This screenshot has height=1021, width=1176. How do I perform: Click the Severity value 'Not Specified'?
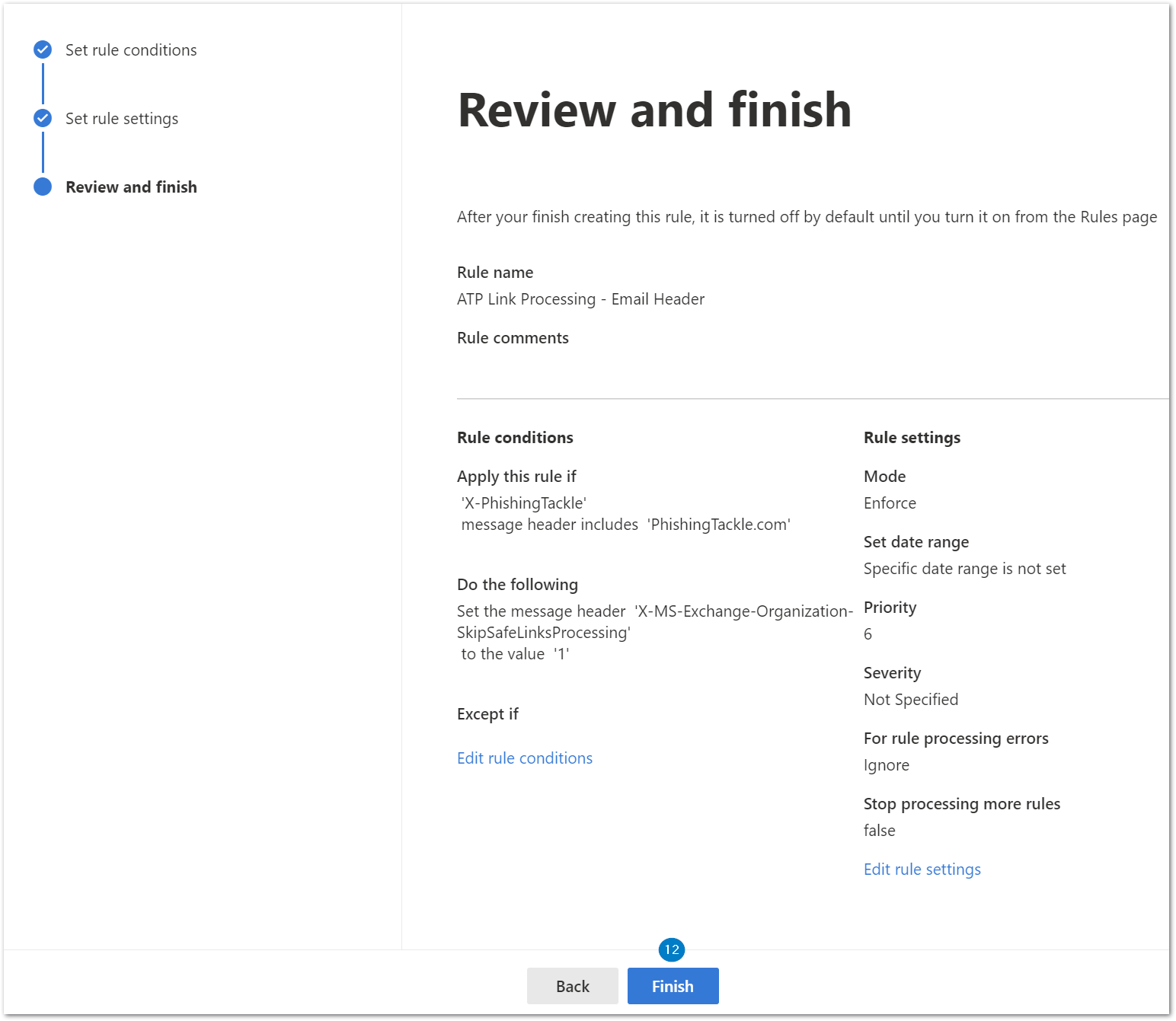(x=911, y=700)
